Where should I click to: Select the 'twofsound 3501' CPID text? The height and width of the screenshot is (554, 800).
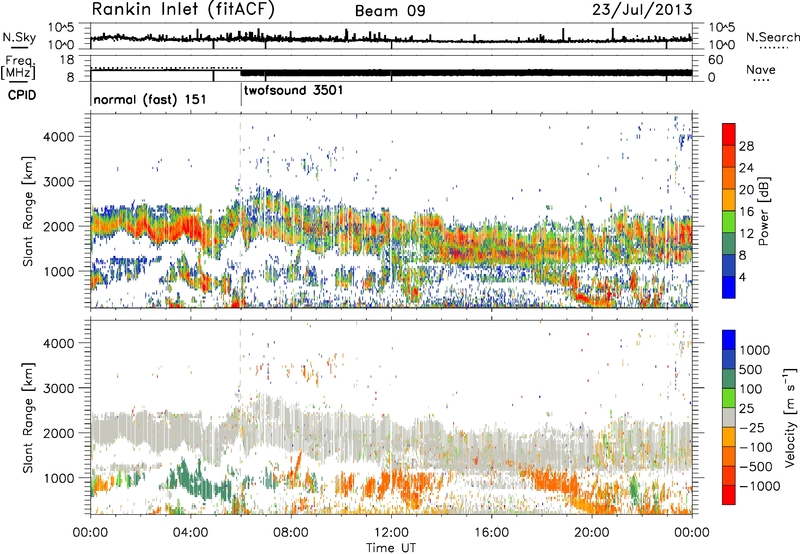(x=293, y=90)
